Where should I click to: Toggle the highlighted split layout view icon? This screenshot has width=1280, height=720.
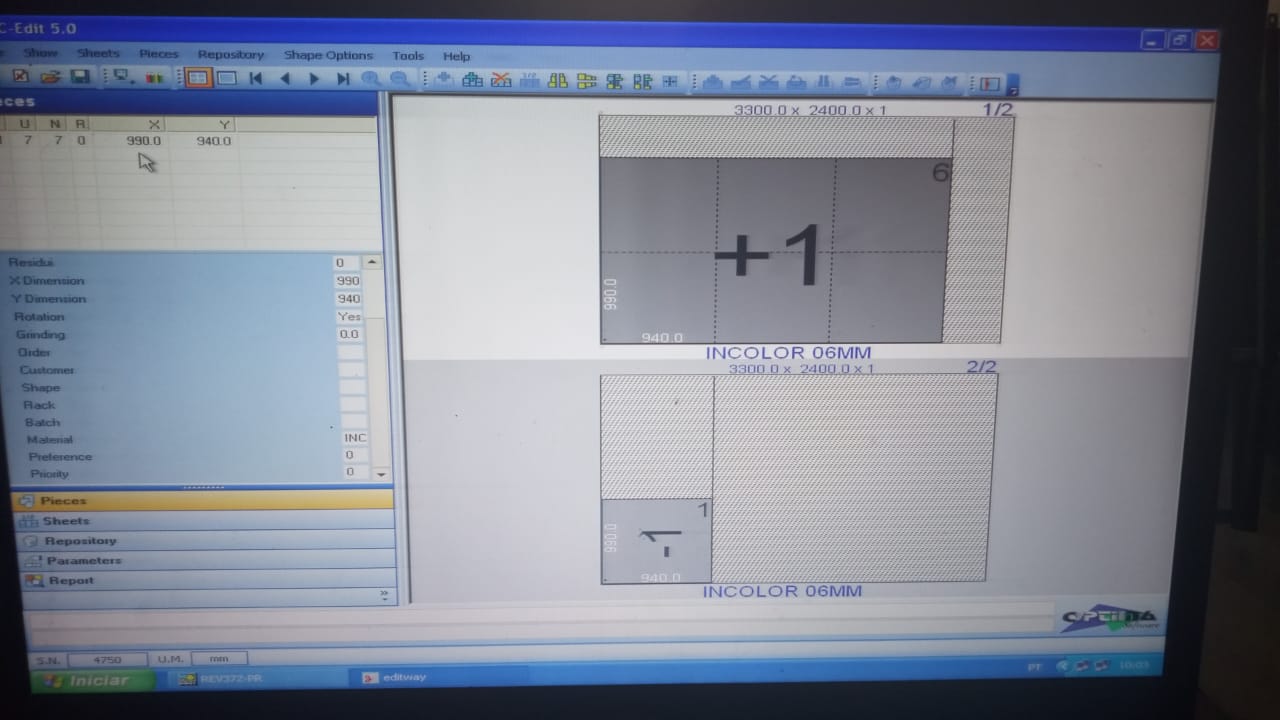click(198, 78)
